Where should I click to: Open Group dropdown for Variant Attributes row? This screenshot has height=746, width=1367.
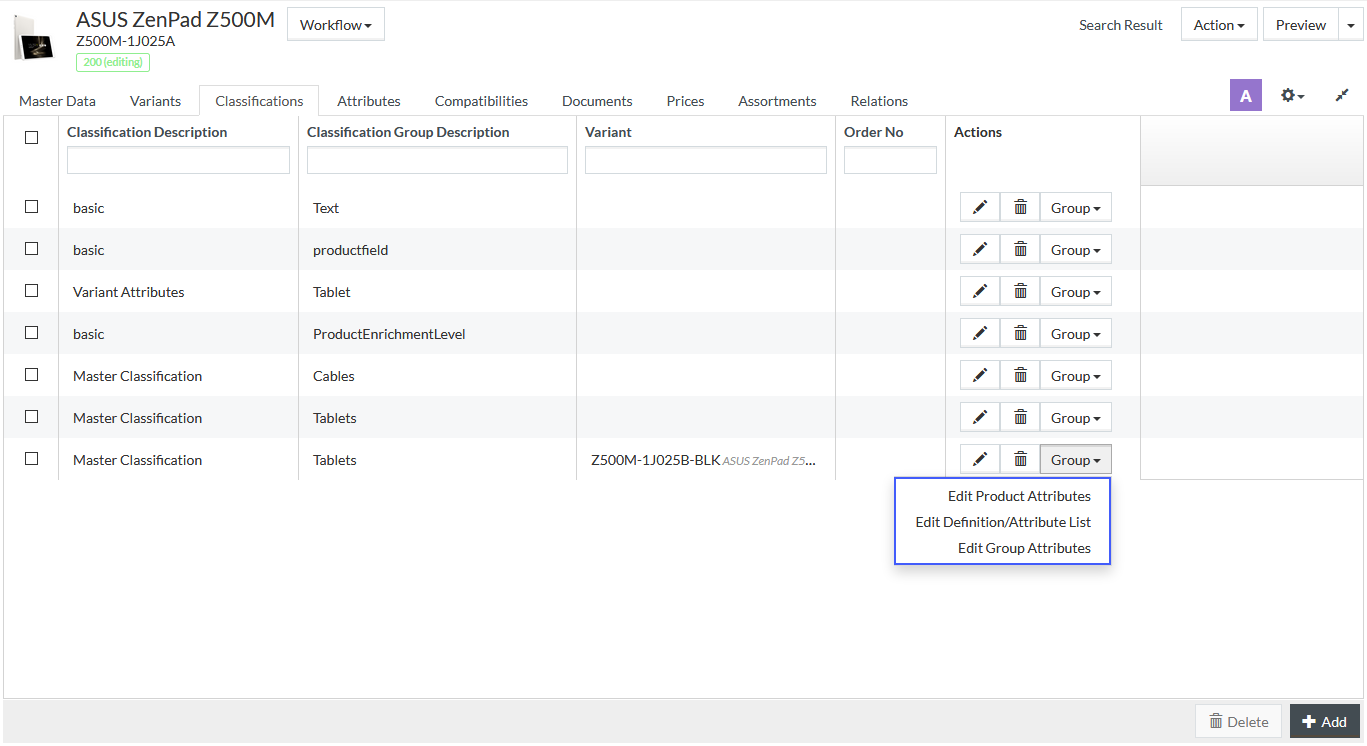[1076, 292]
